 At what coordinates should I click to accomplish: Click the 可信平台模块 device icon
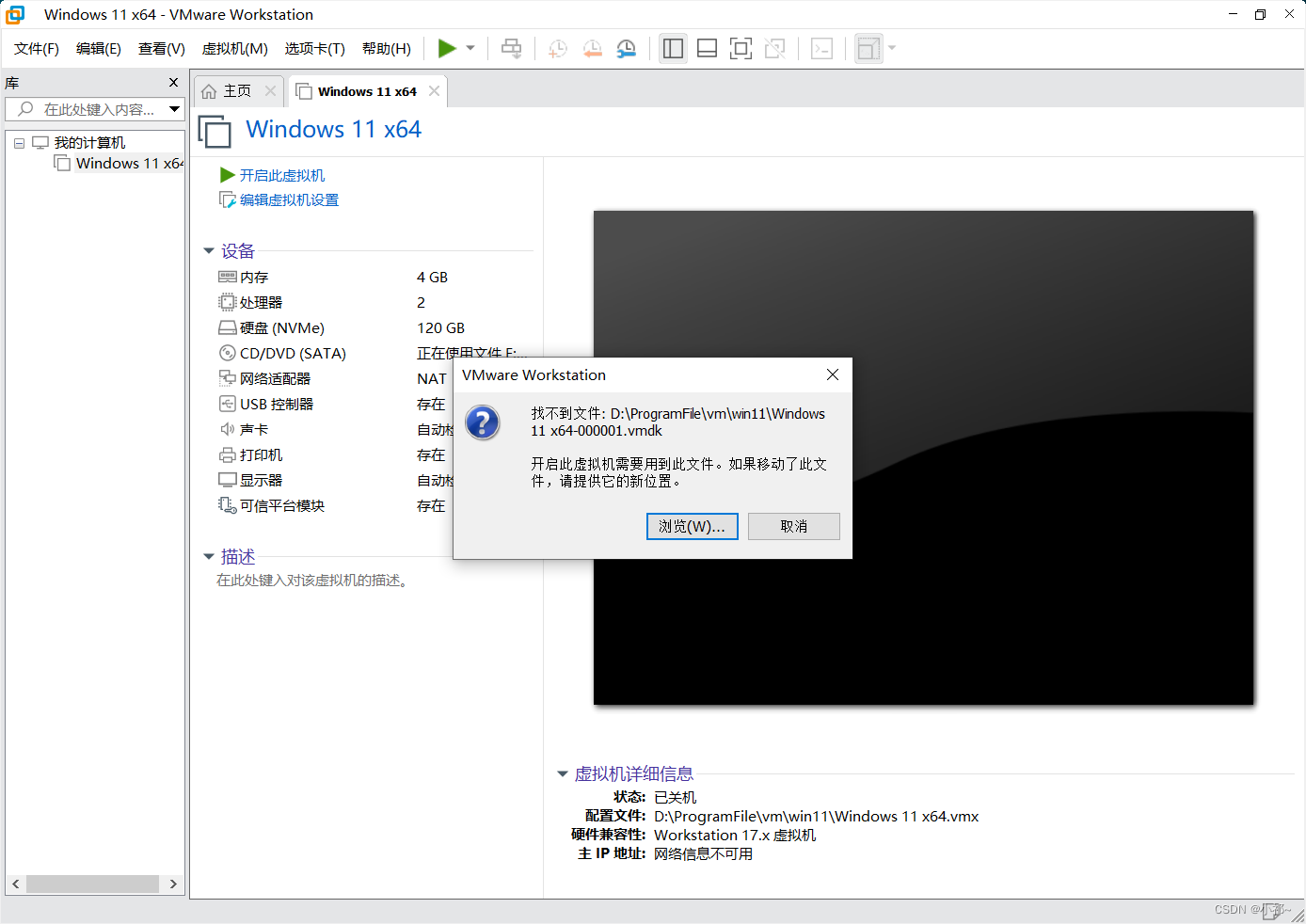[228, 505]
